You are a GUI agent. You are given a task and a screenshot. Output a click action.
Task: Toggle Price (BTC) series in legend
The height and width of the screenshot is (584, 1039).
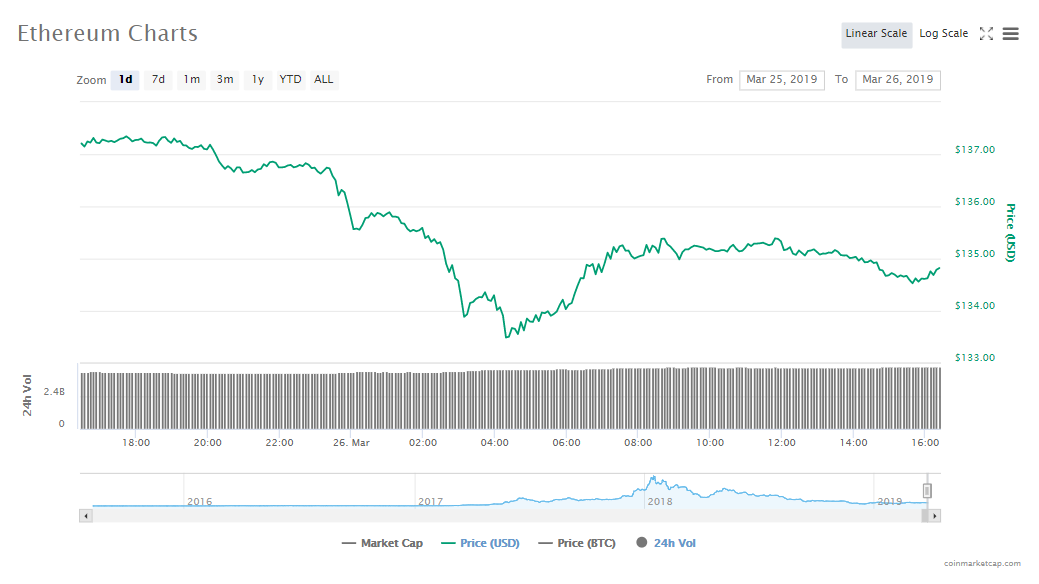pyautogui.click(x=577, y=543)
